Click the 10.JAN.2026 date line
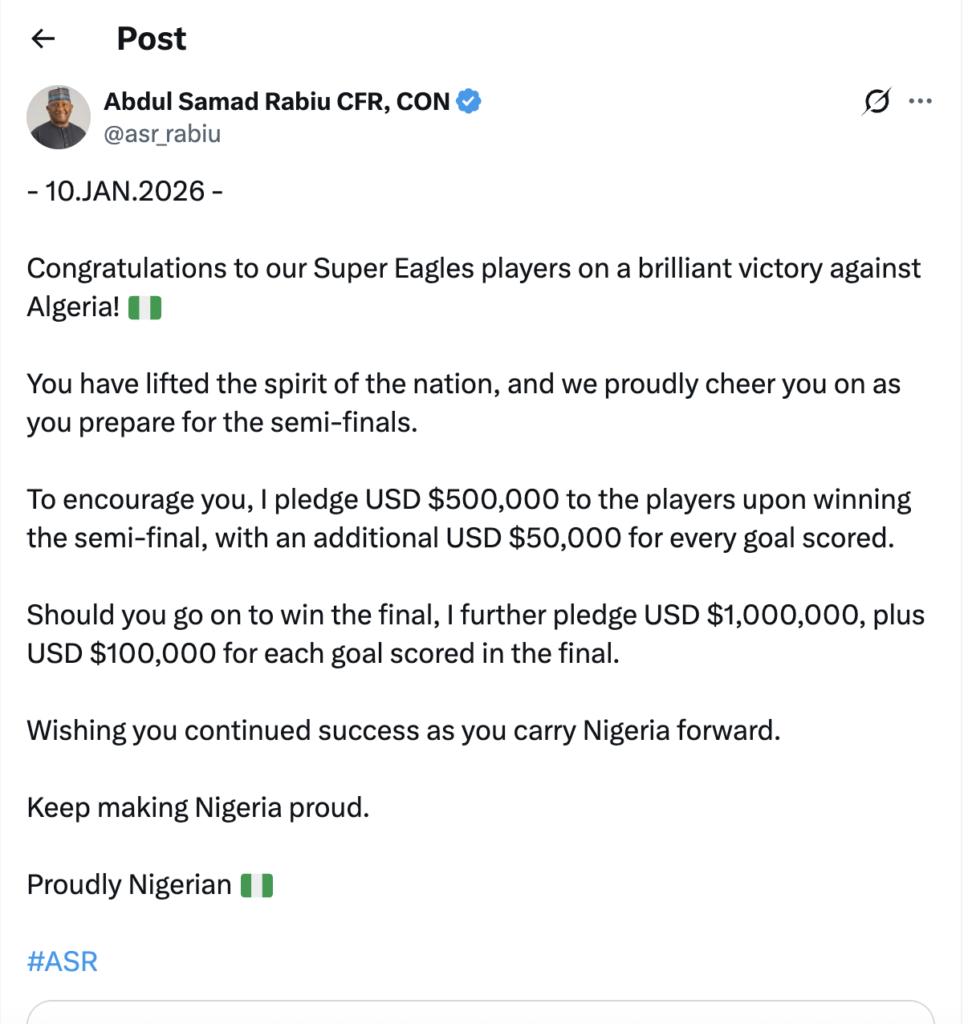 pos(124,191)
